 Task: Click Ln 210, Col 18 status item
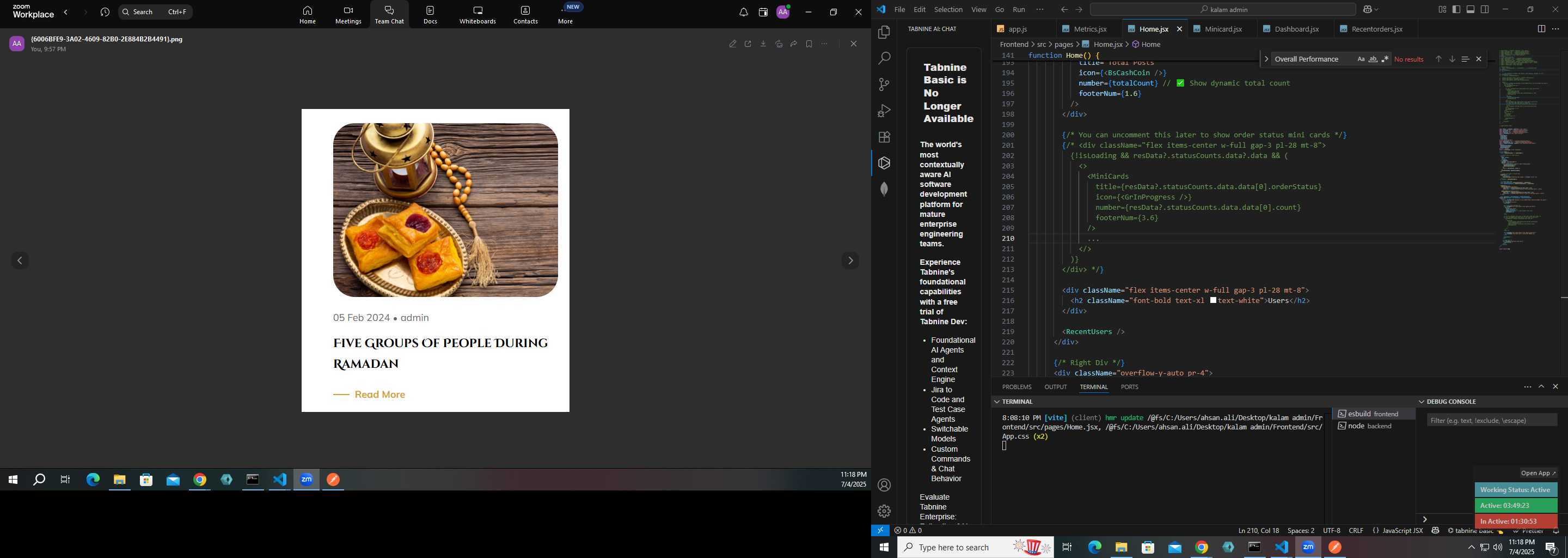point(1258,531)
